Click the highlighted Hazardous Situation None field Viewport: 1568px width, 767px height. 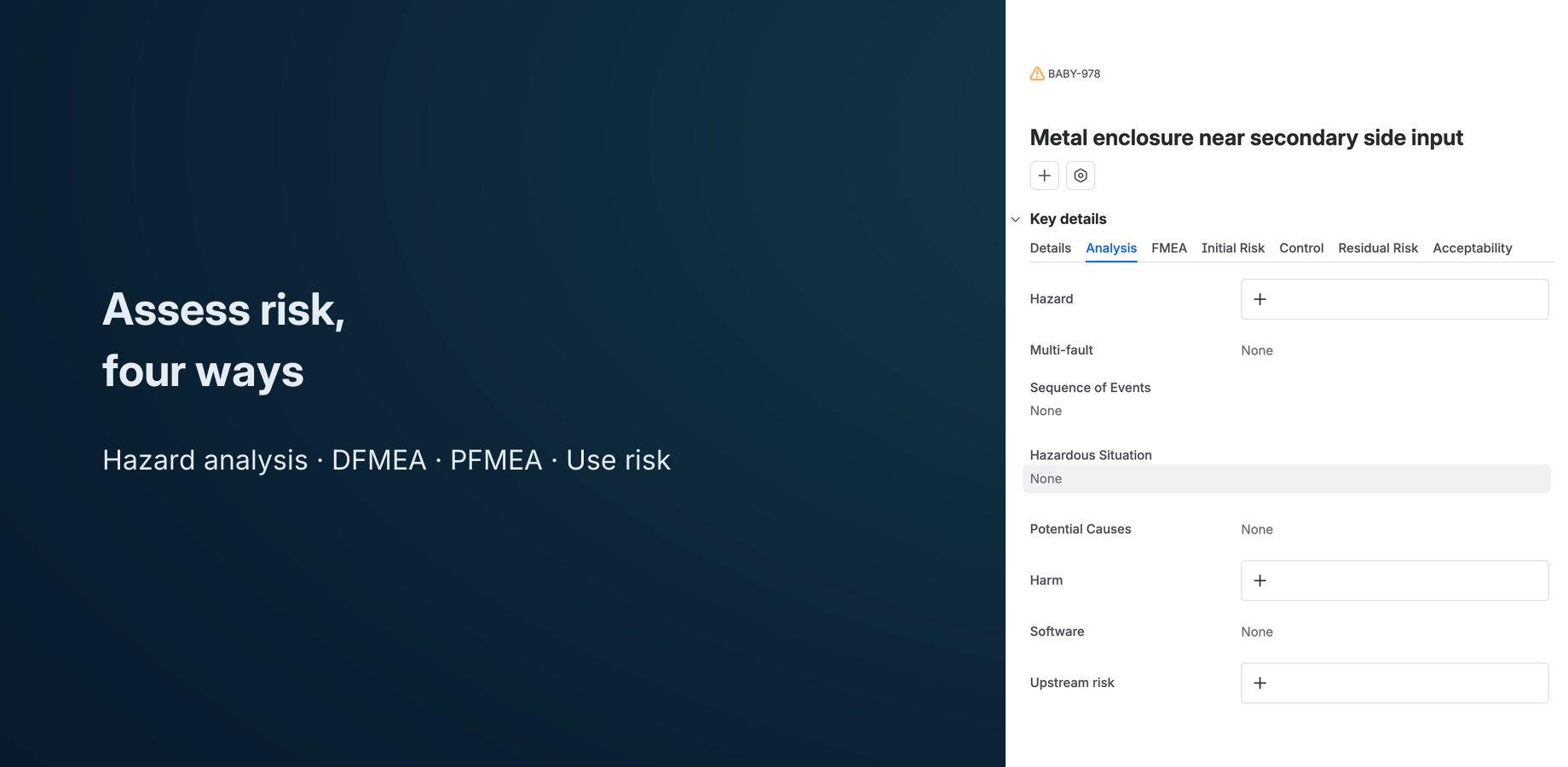(1287, 479)
